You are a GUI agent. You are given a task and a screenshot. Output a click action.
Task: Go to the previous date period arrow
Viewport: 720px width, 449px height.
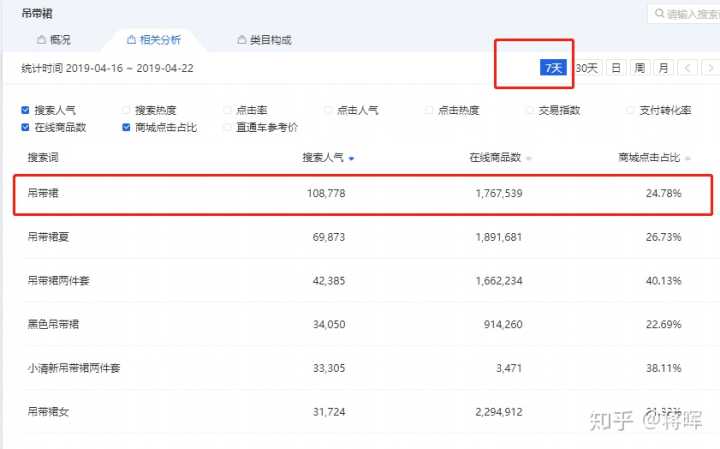click(687, 68)
